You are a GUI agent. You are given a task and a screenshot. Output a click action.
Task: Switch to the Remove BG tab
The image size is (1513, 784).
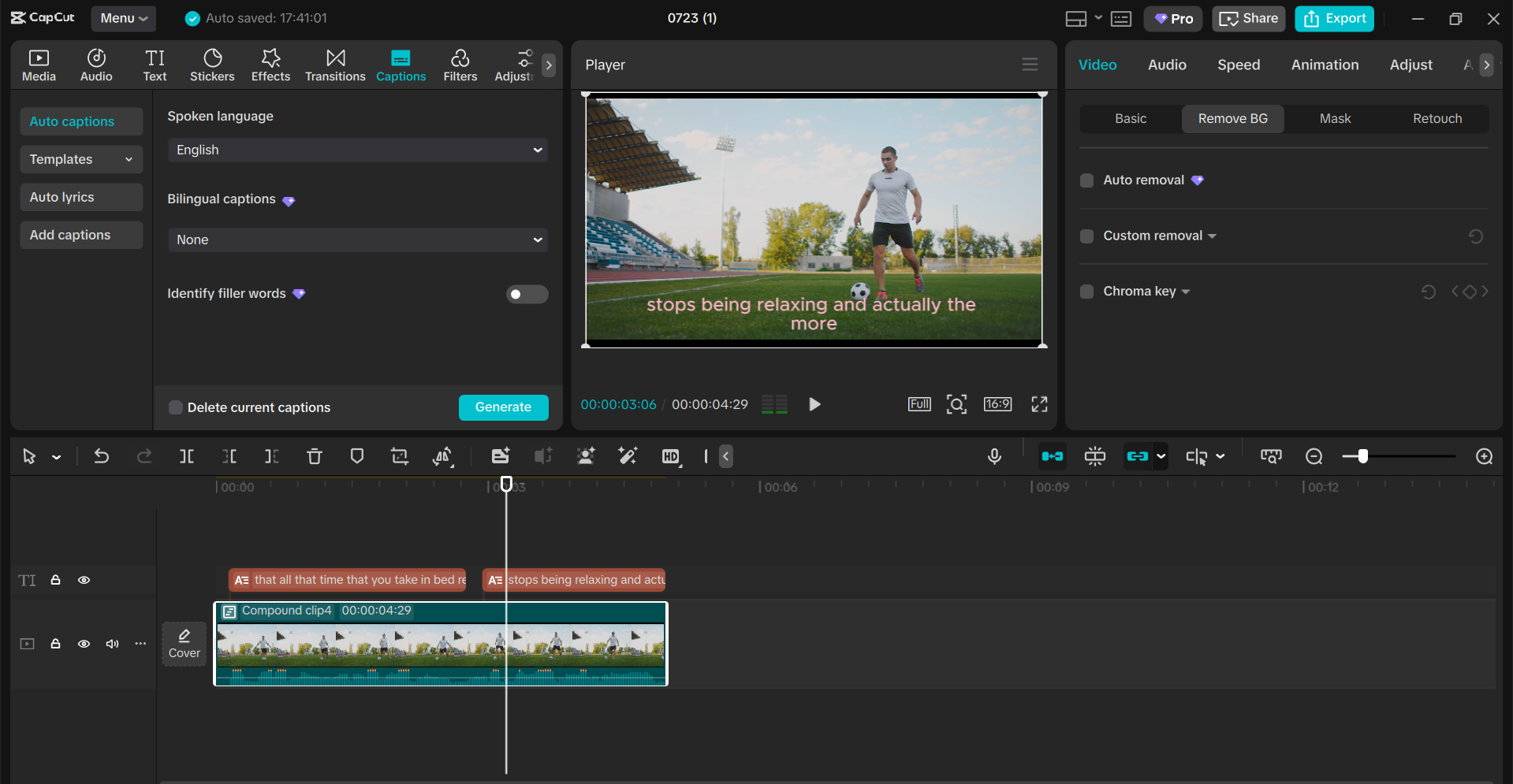(1232, 118)
